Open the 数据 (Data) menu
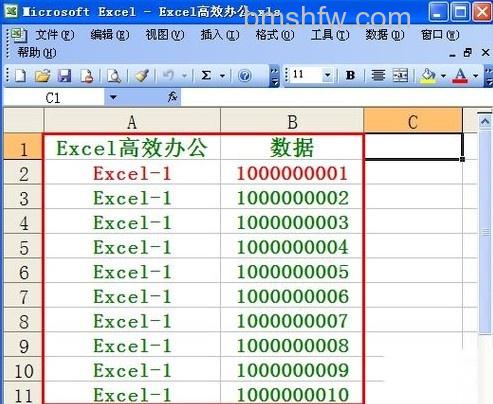 tap(385, 35)
